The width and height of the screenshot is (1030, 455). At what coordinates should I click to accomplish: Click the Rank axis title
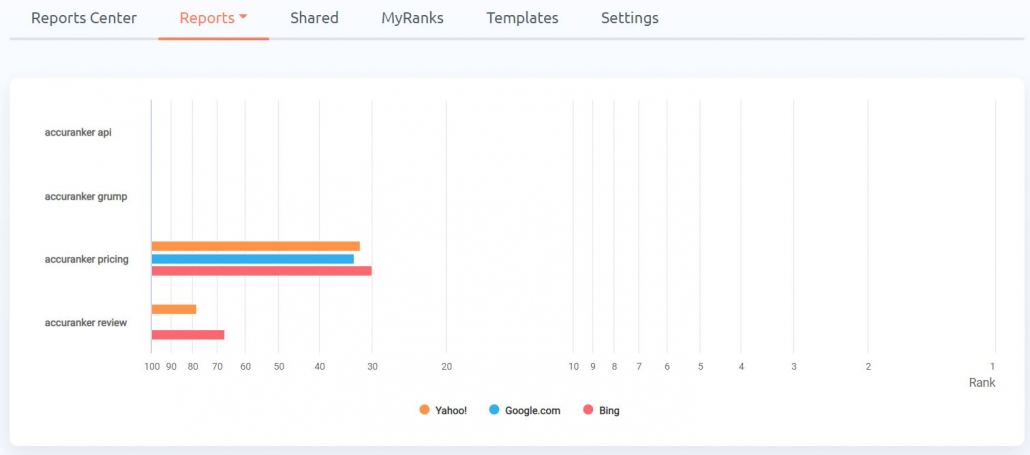coord(982,382)
